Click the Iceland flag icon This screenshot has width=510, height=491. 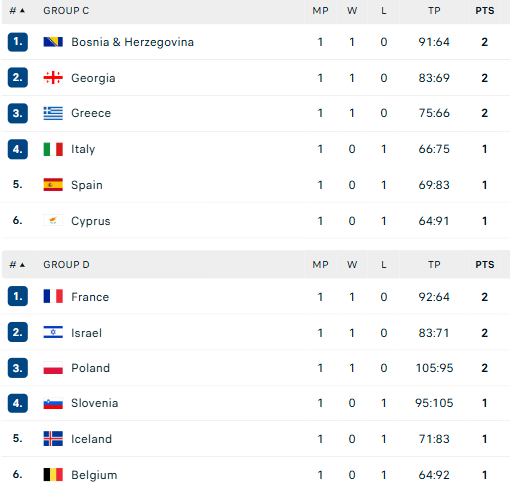point(53,439)
